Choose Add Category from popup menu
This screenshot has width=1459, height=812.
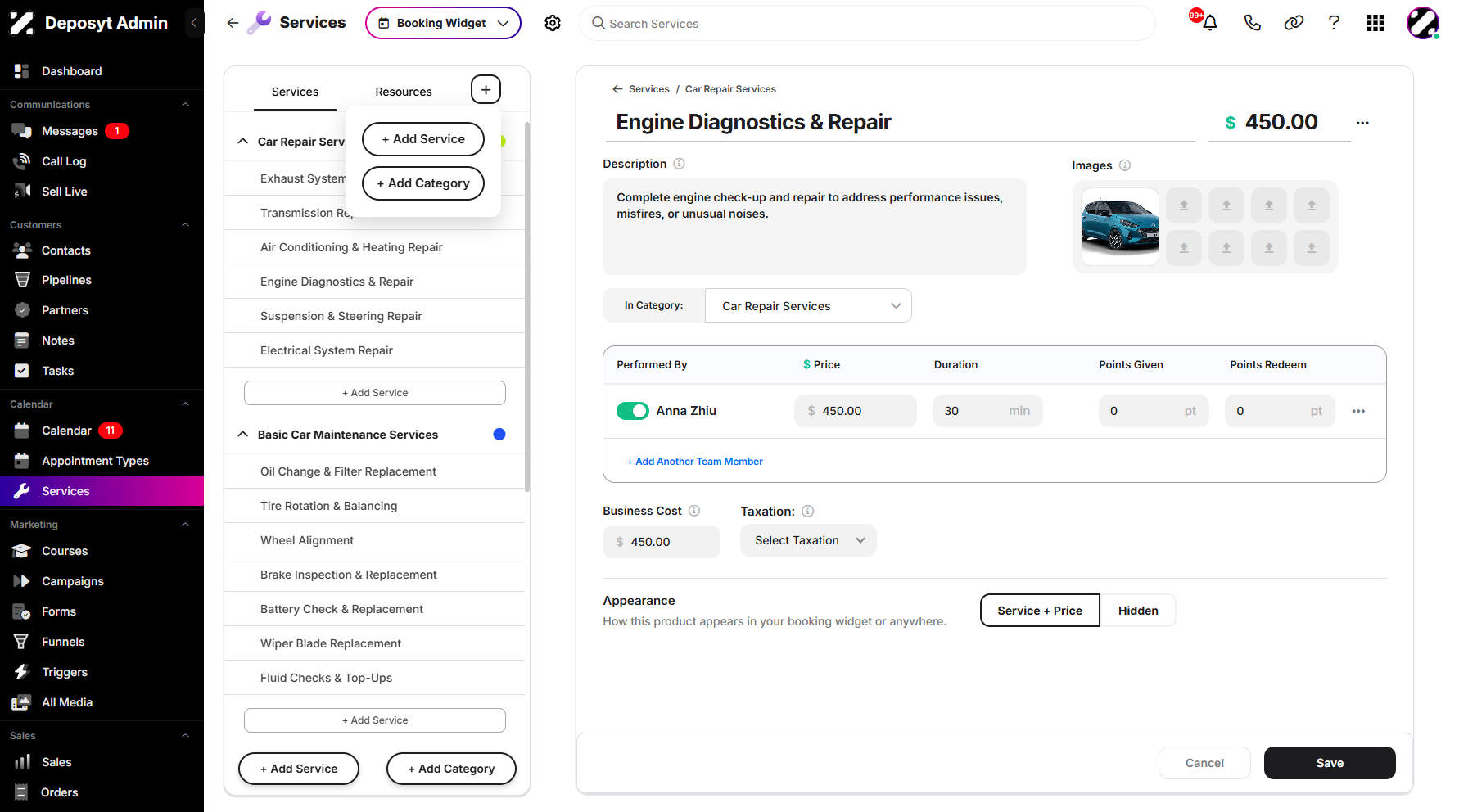423,183
